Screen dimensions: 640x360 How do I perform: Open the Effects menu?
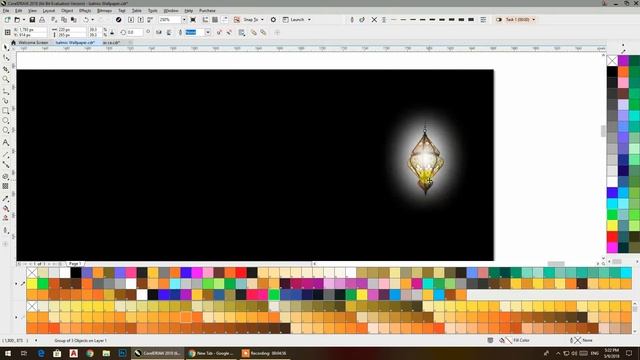click(x=85, y=11)
